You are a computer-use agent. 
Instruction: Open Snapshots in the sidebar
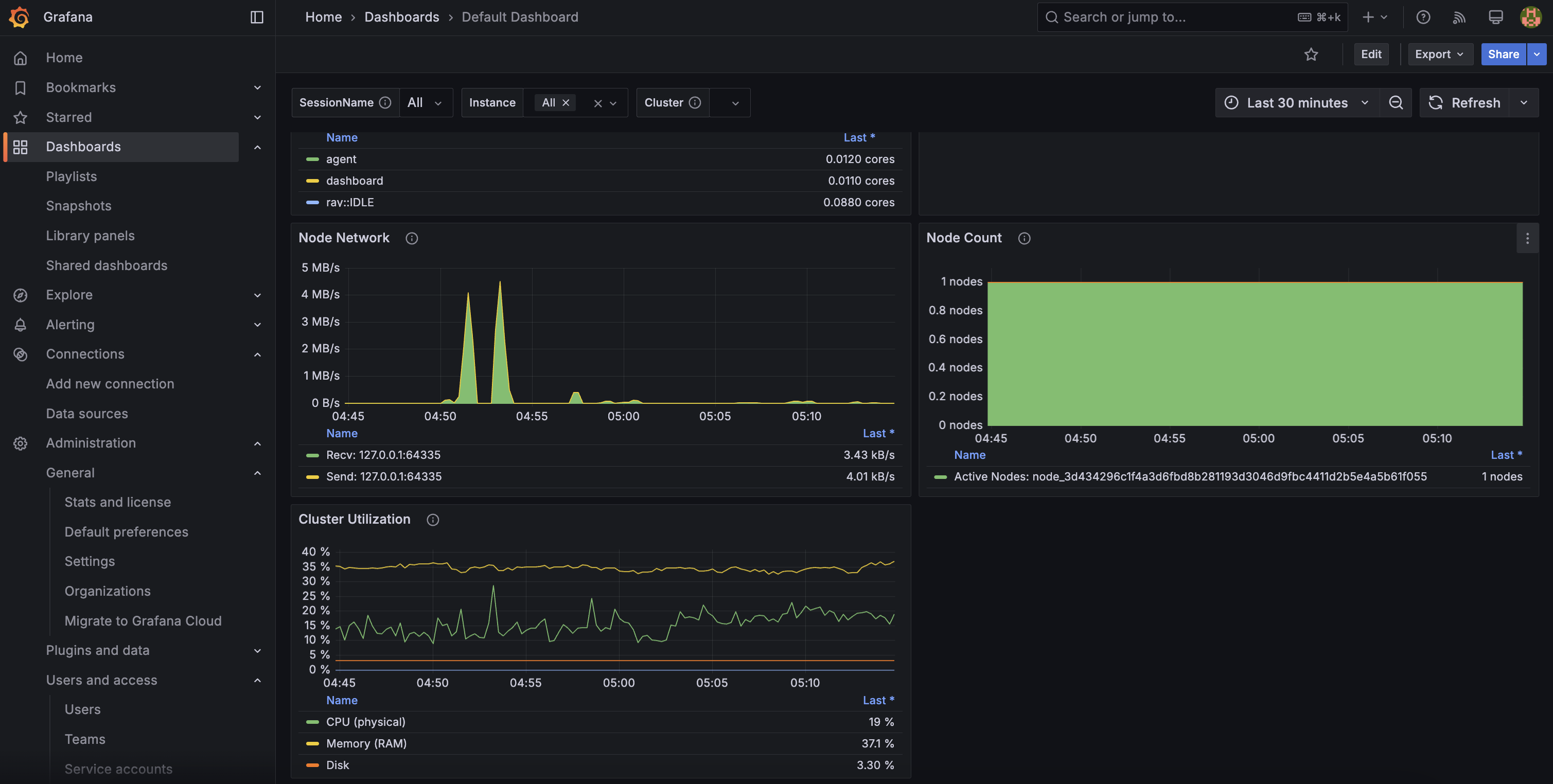78,206
